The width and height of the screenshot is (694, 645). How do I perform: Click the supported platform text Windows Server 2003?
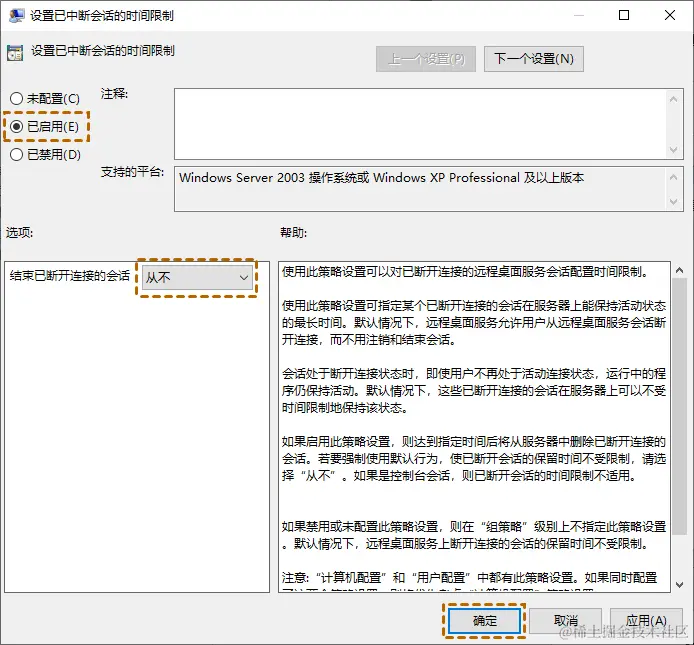tap(242, 178)
